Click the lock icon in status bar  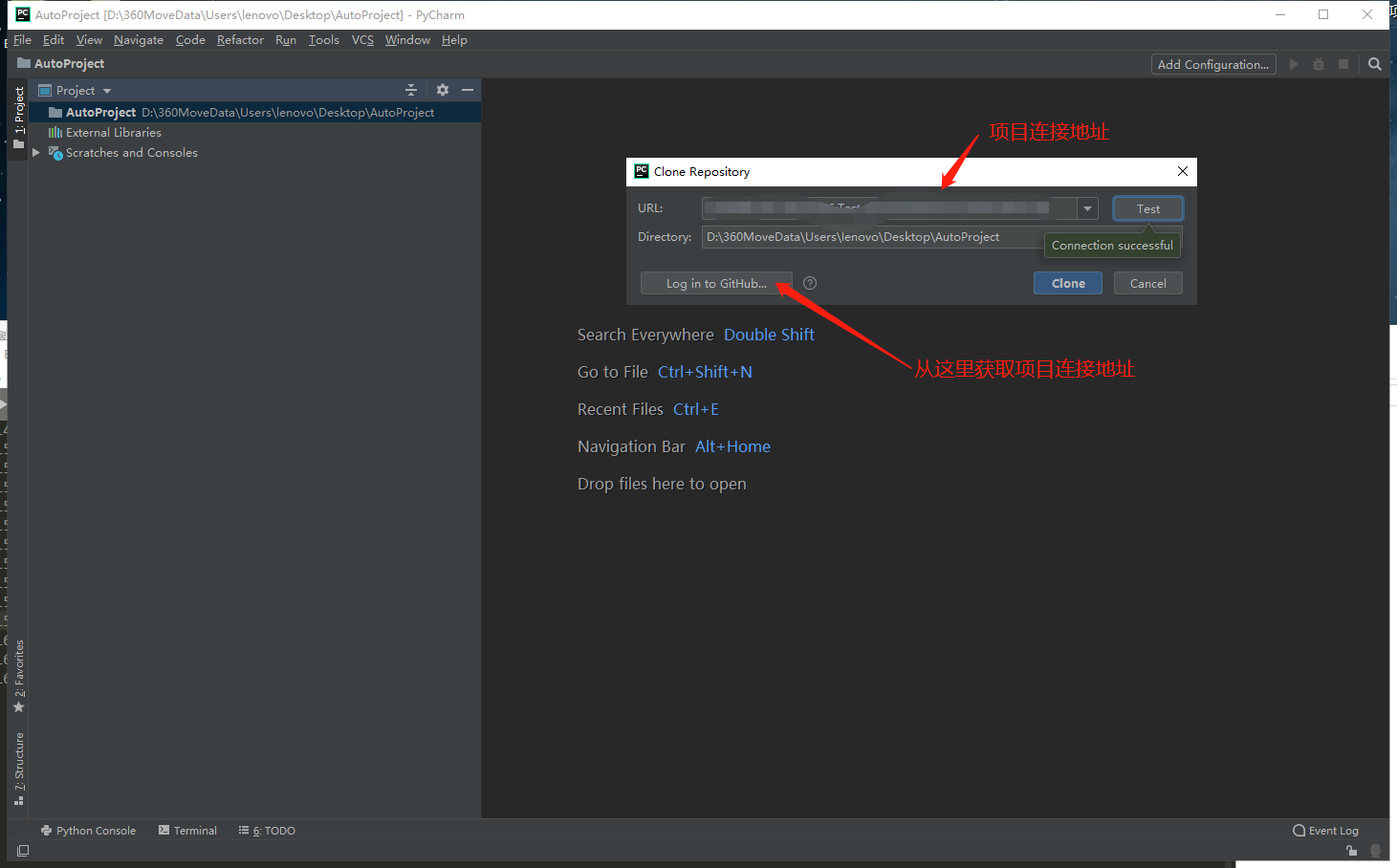(x=1351, y=850)
